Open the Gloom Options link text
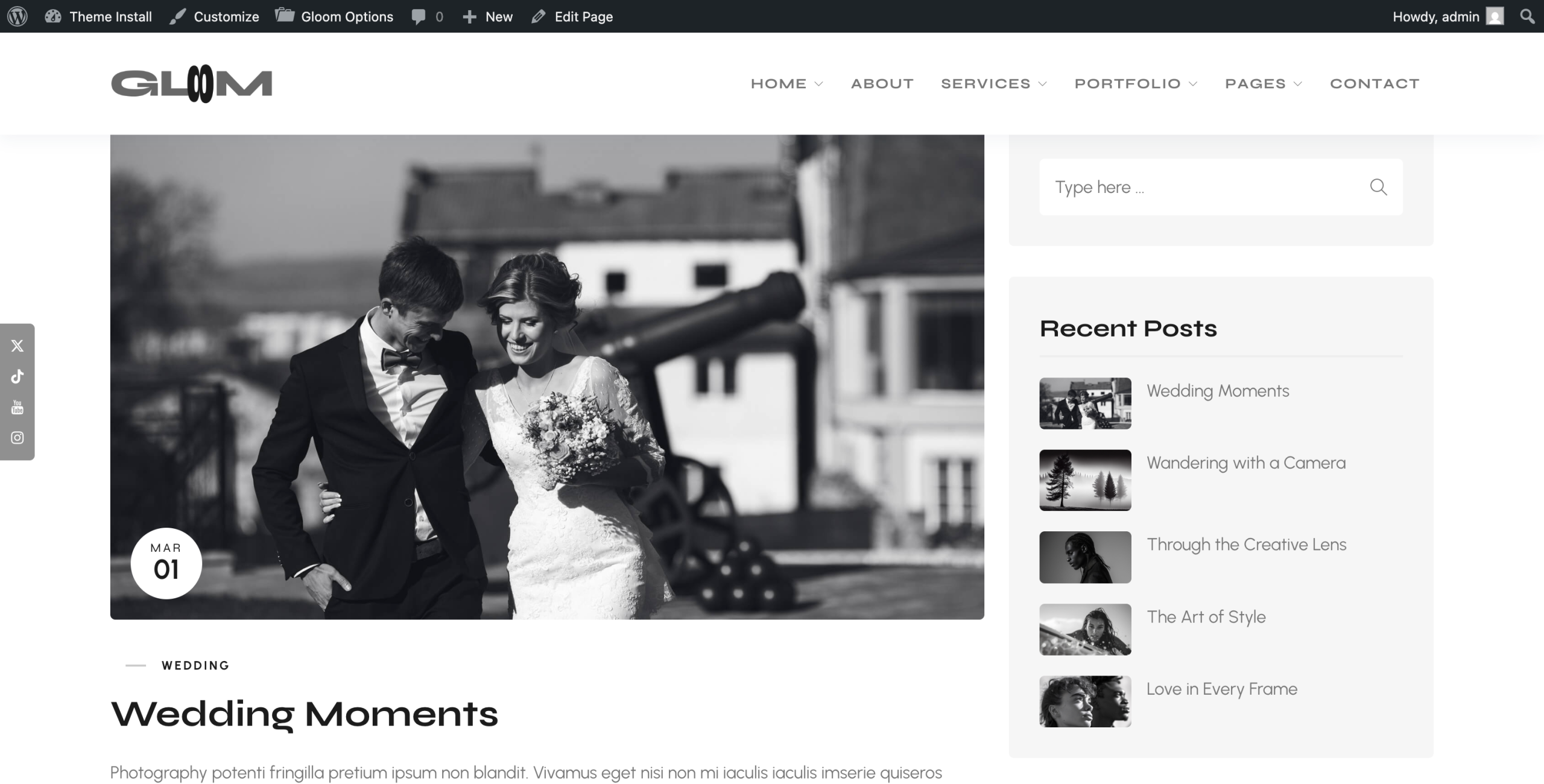The height and width of the screenshot is (784, 1544). tap(347, 17)
